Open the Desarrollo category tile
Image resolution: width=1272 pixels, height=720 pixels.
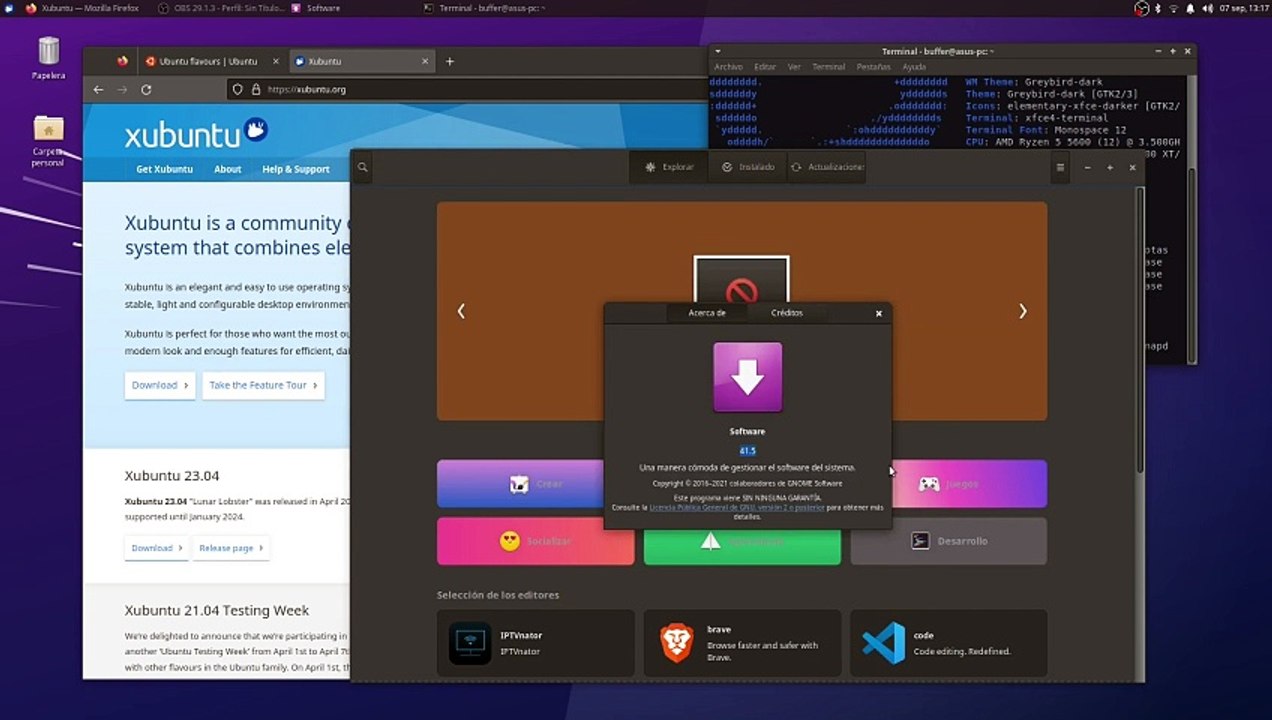pyautogui.click(x=949, y=541)
